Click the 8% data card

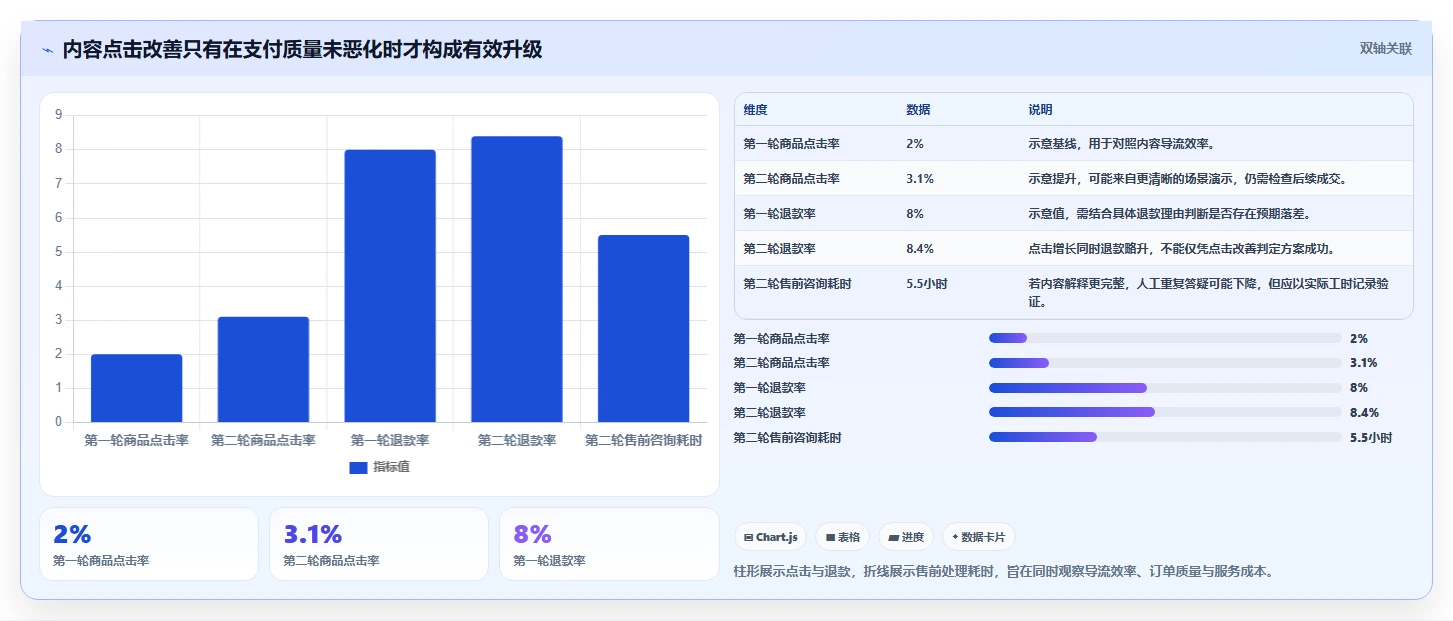pos(609,544)
